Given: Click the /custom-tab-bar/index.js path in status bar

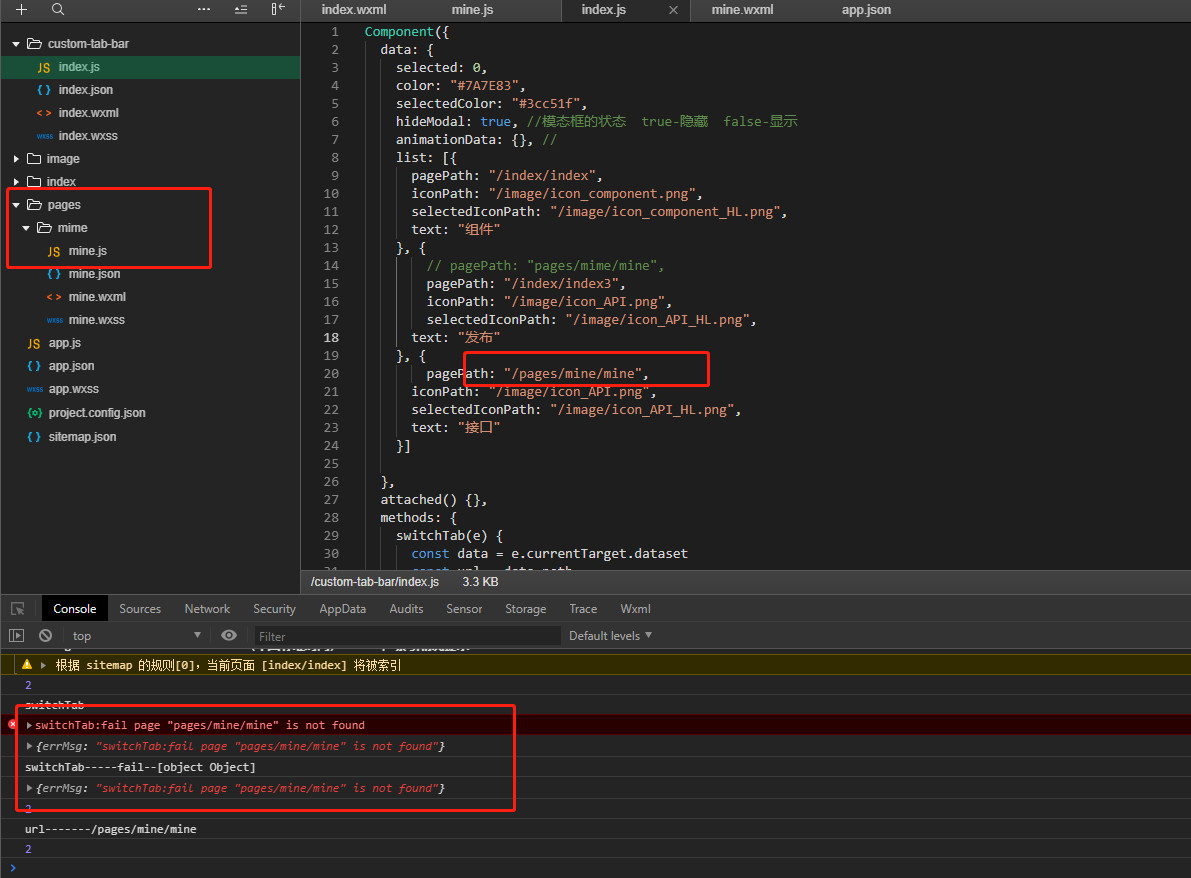Looking at the screenshot, I should [374, 582].
